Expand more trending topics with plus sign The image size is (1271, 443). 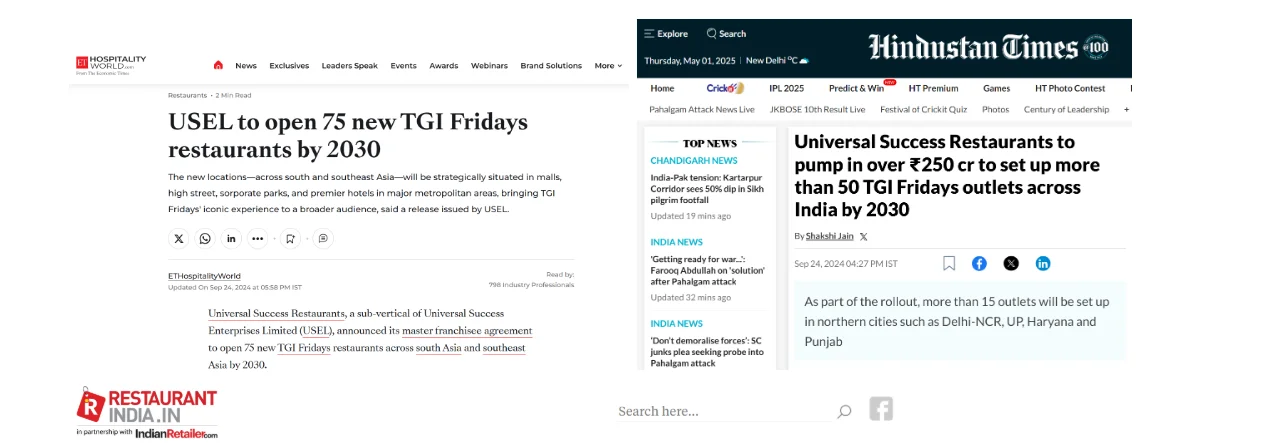[1127, 109]
